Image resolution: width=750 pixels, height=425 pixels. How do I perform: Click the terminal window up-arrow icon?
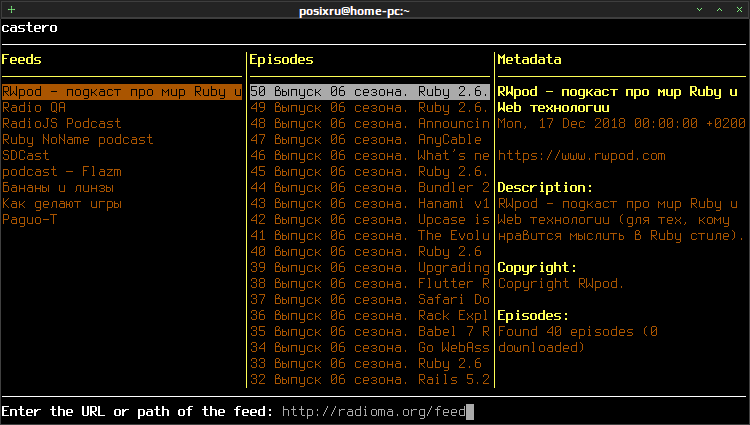(719, 10)
